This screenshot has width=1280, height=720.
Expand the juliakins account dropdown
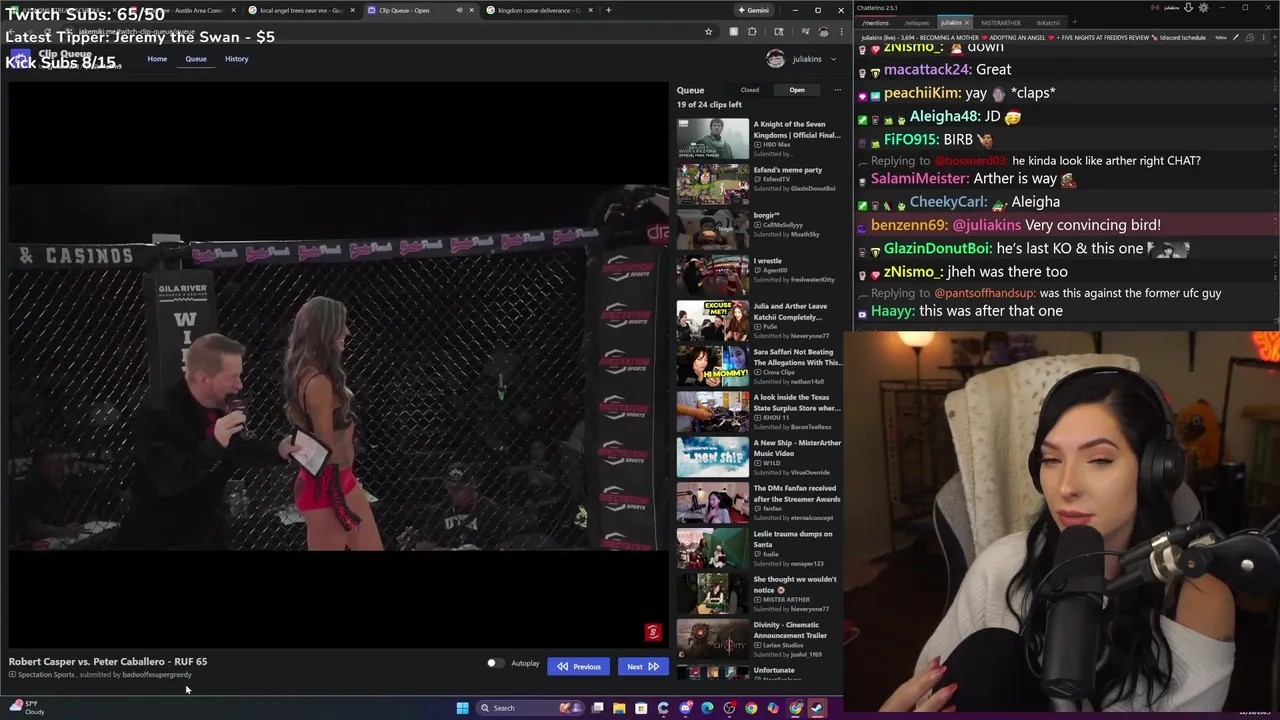802,59
